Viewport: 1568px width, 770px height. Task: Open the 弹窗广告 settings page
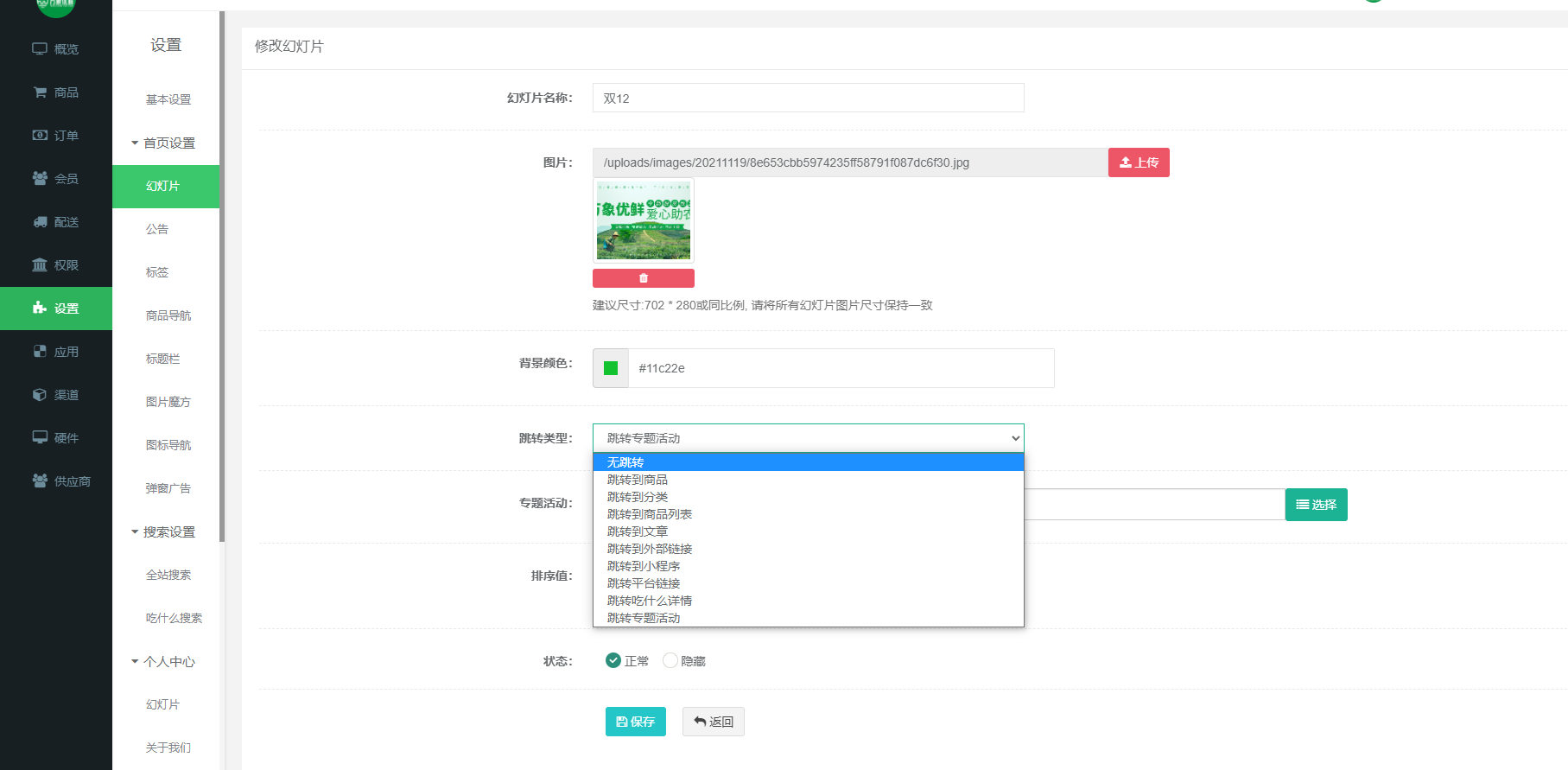click(168, 489)
